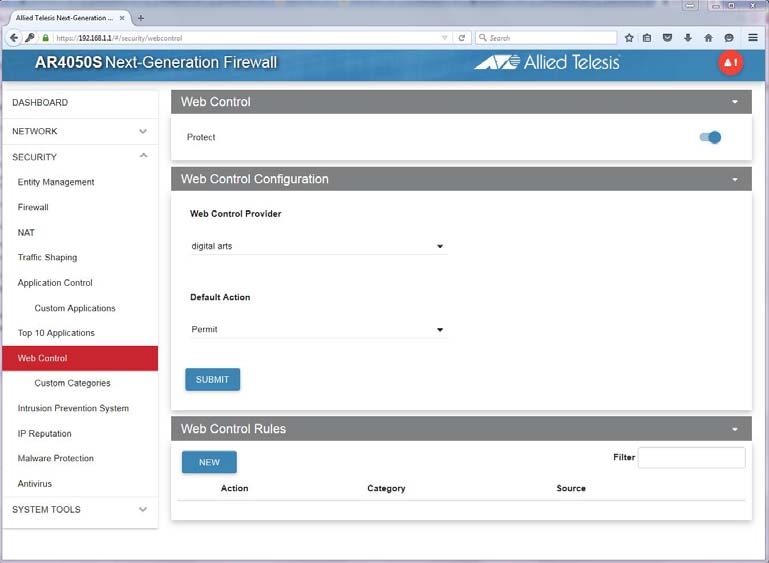
Task: Go to Application Control
Action: (55, 283)
